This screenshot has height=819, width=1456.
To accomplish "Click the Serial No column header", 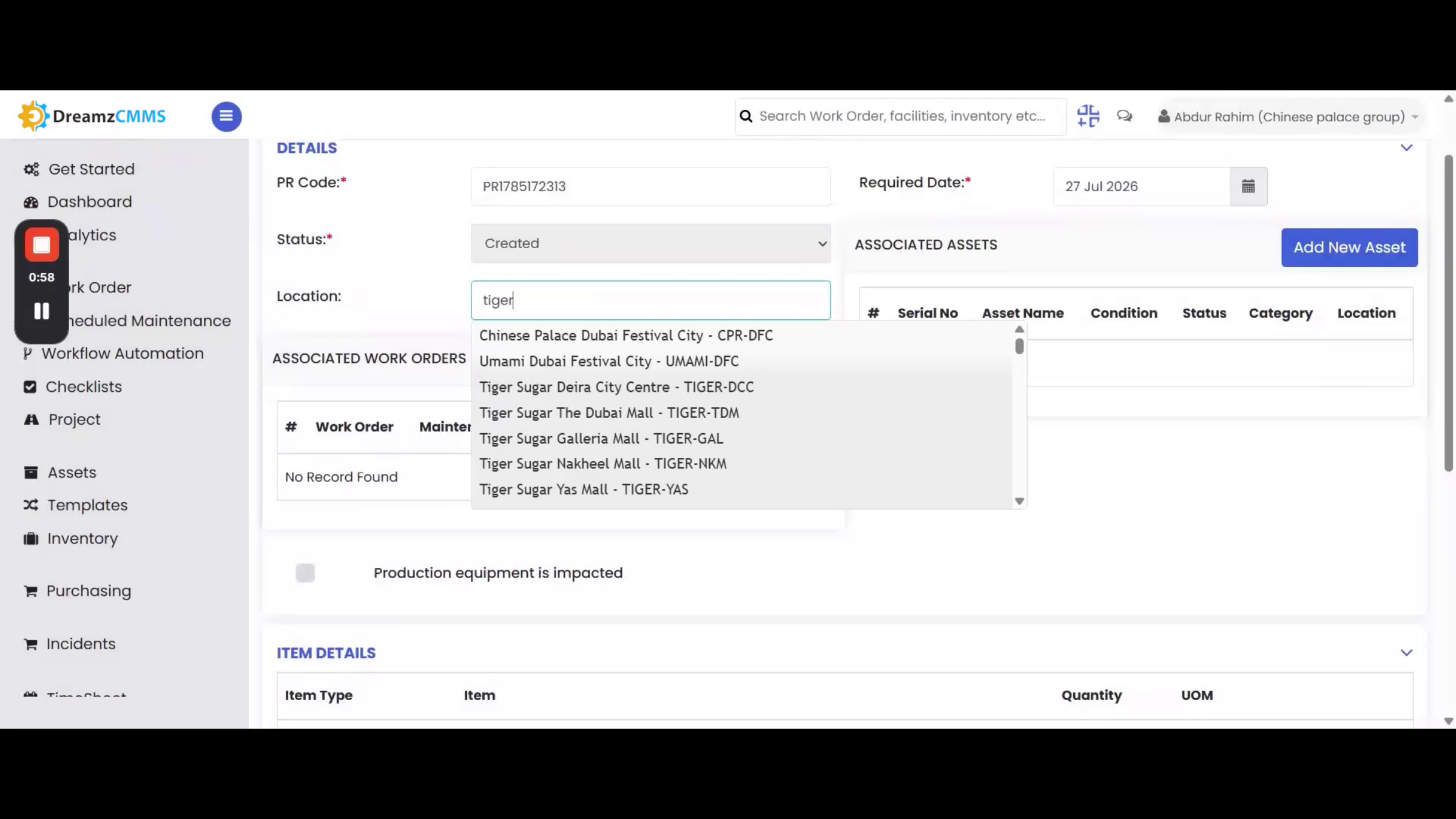I will [928, 313].
